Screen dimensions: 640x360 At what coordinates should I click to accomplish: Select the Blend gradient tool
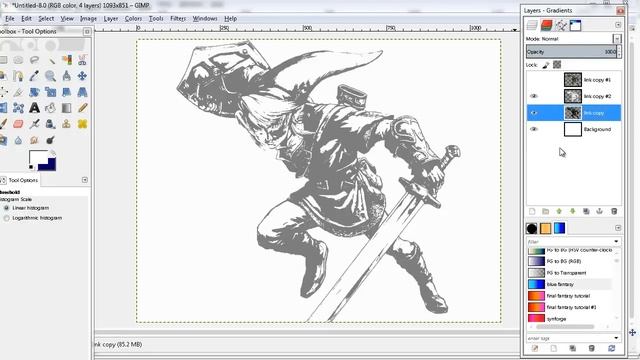click(x=67, y=108)
